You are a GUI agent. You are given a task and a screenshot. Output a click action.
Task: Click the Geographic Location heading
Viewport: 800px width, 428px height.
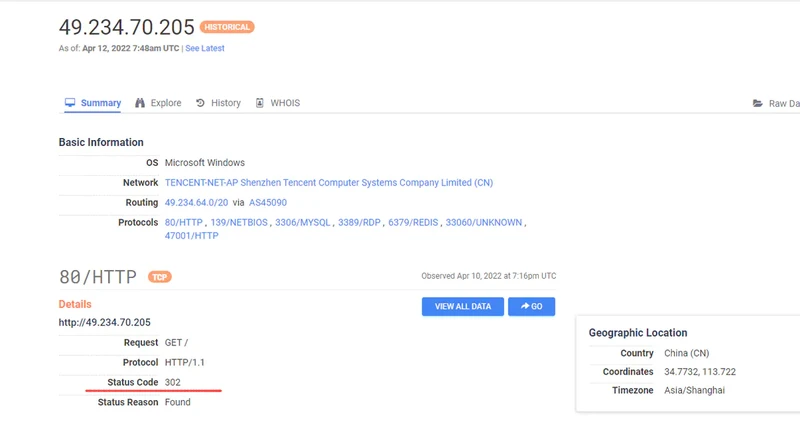(638, 333)
